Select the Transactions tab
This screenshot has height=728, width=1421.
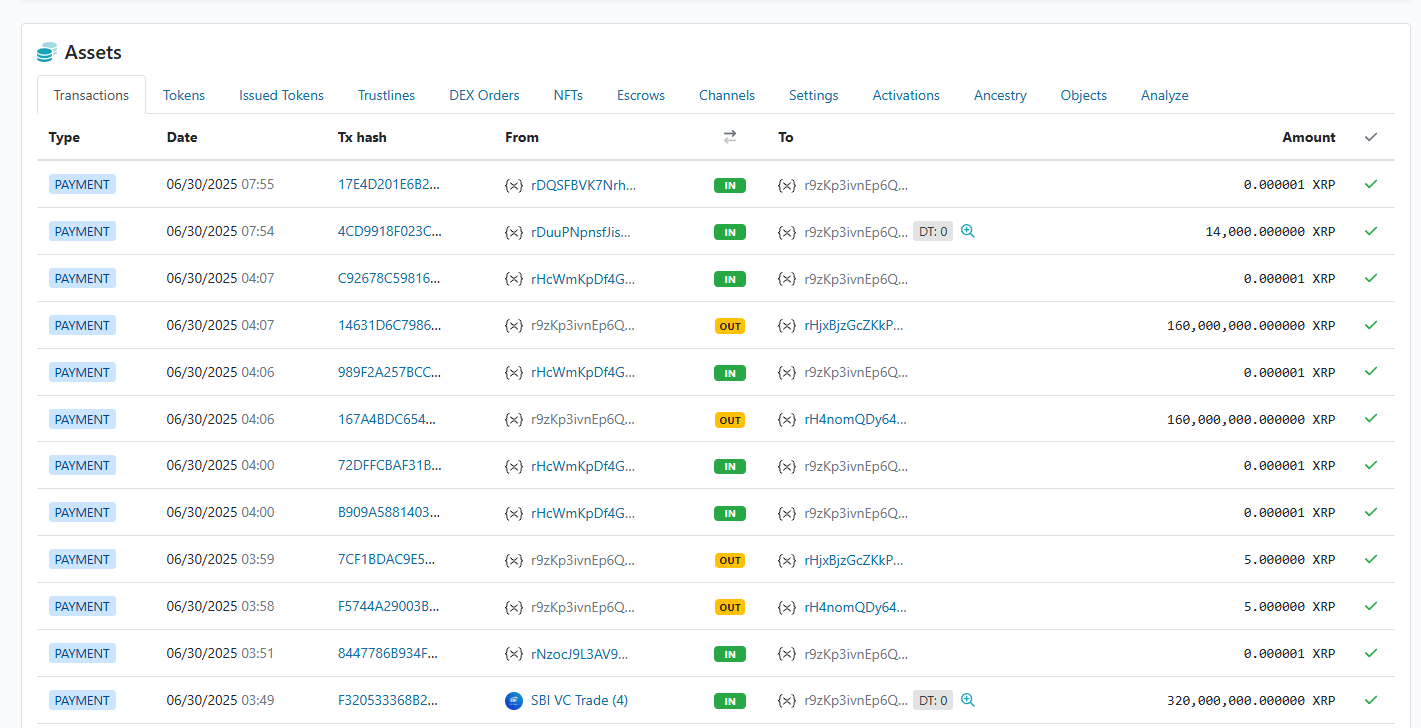[x=91, y=95]
